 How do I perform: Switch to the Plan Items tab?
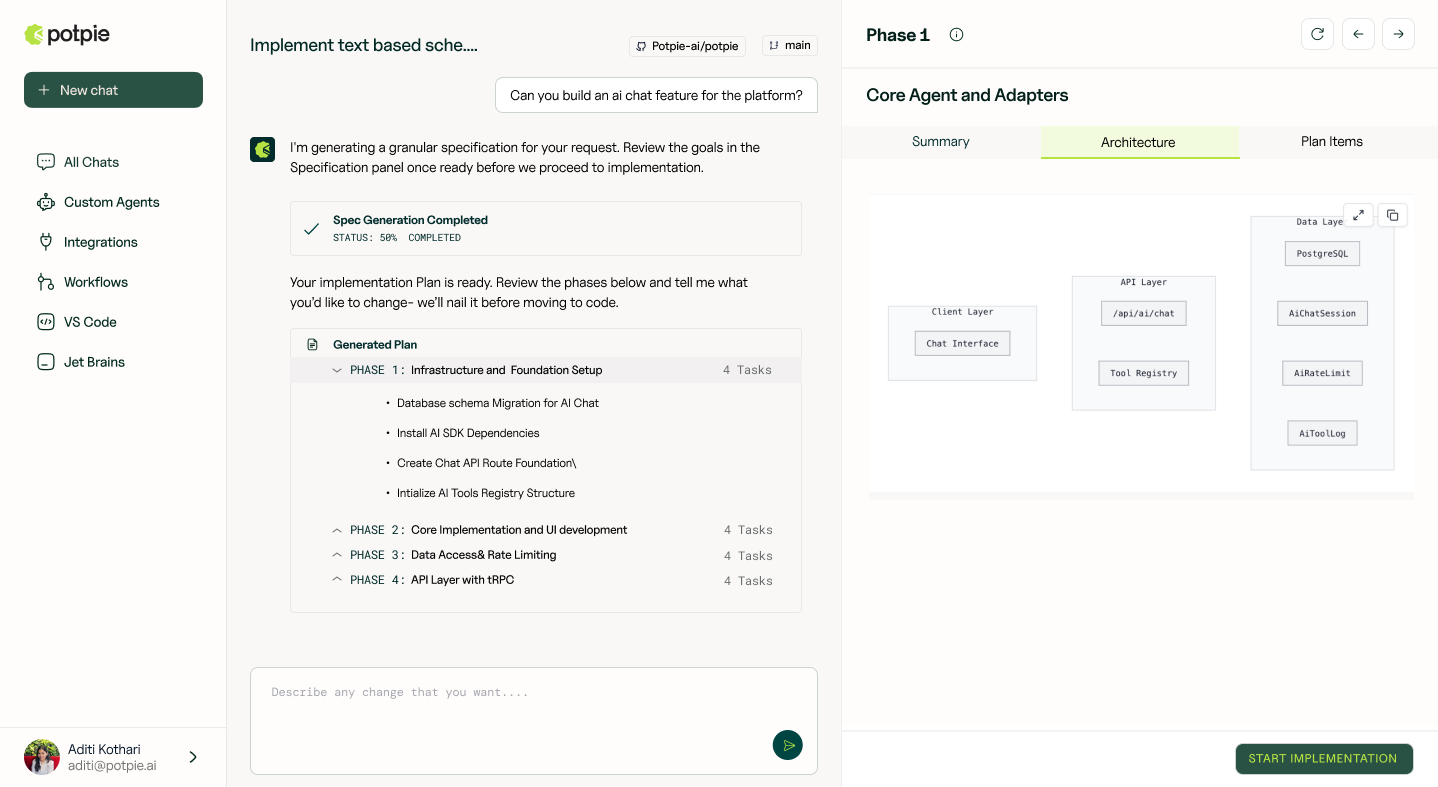(x=1332, y=142)
